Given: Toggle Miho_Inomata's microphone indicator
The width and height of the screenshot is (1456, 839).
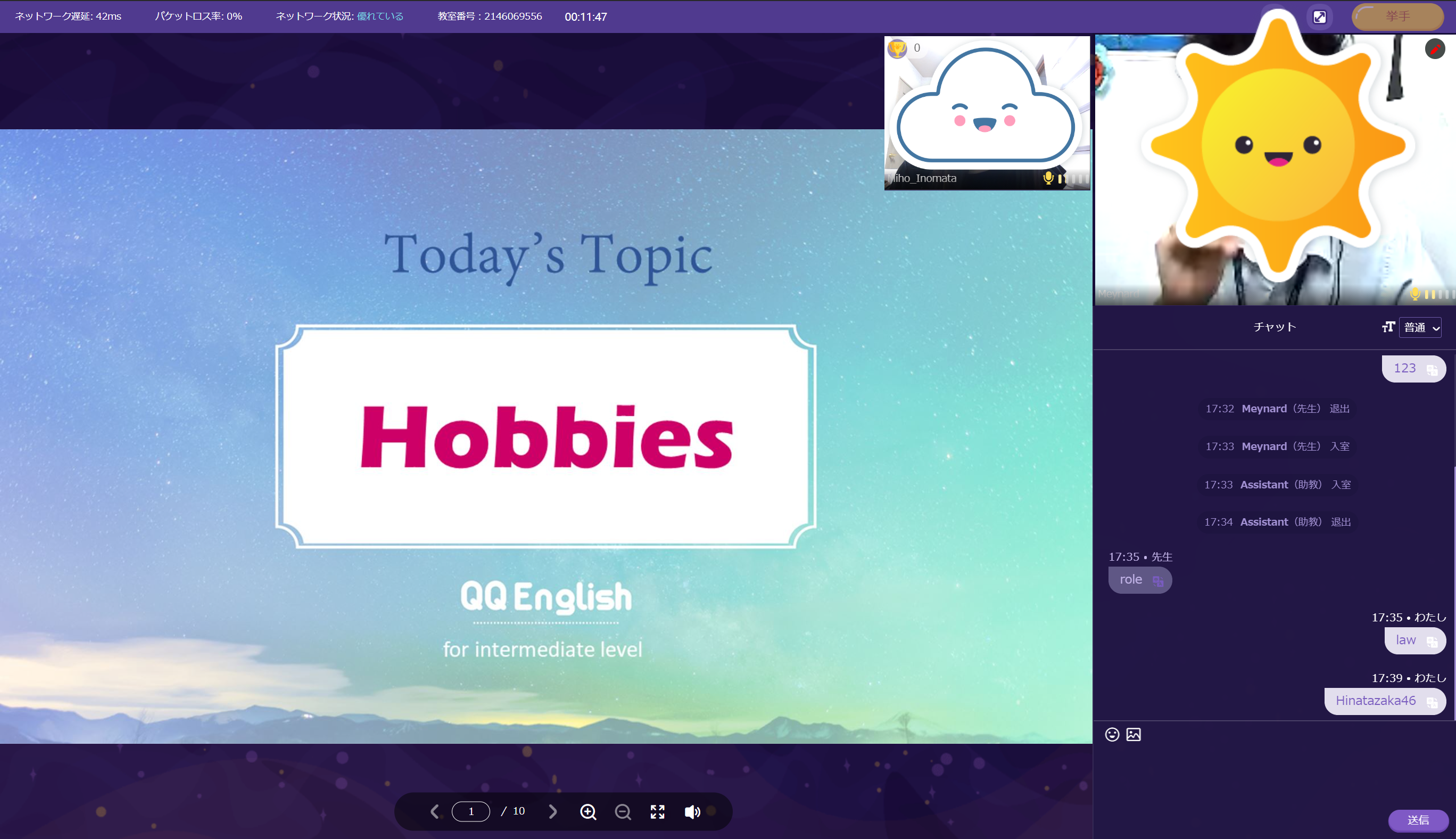Looking at the screenshot, I should (1048, 178).
